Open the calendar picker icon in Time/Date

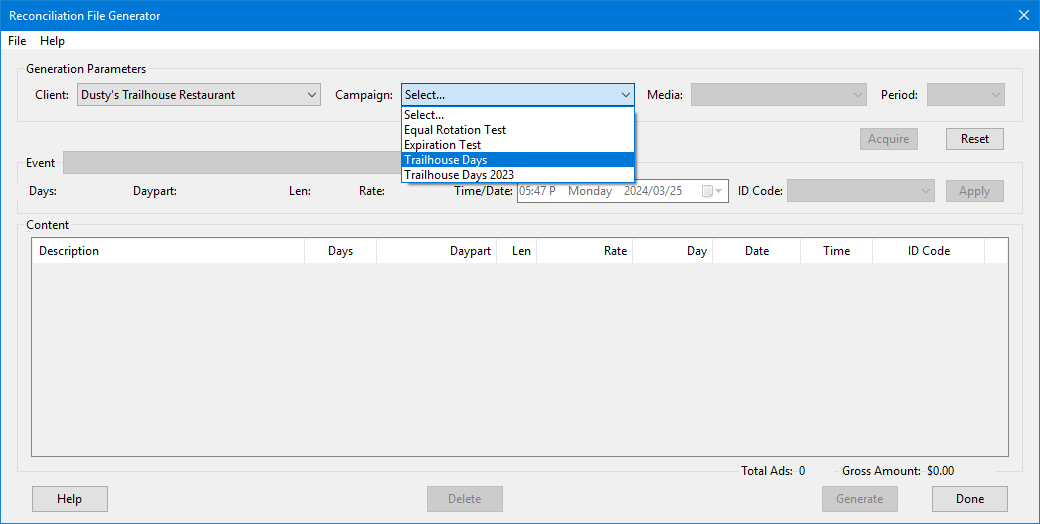tap(709, 191)
